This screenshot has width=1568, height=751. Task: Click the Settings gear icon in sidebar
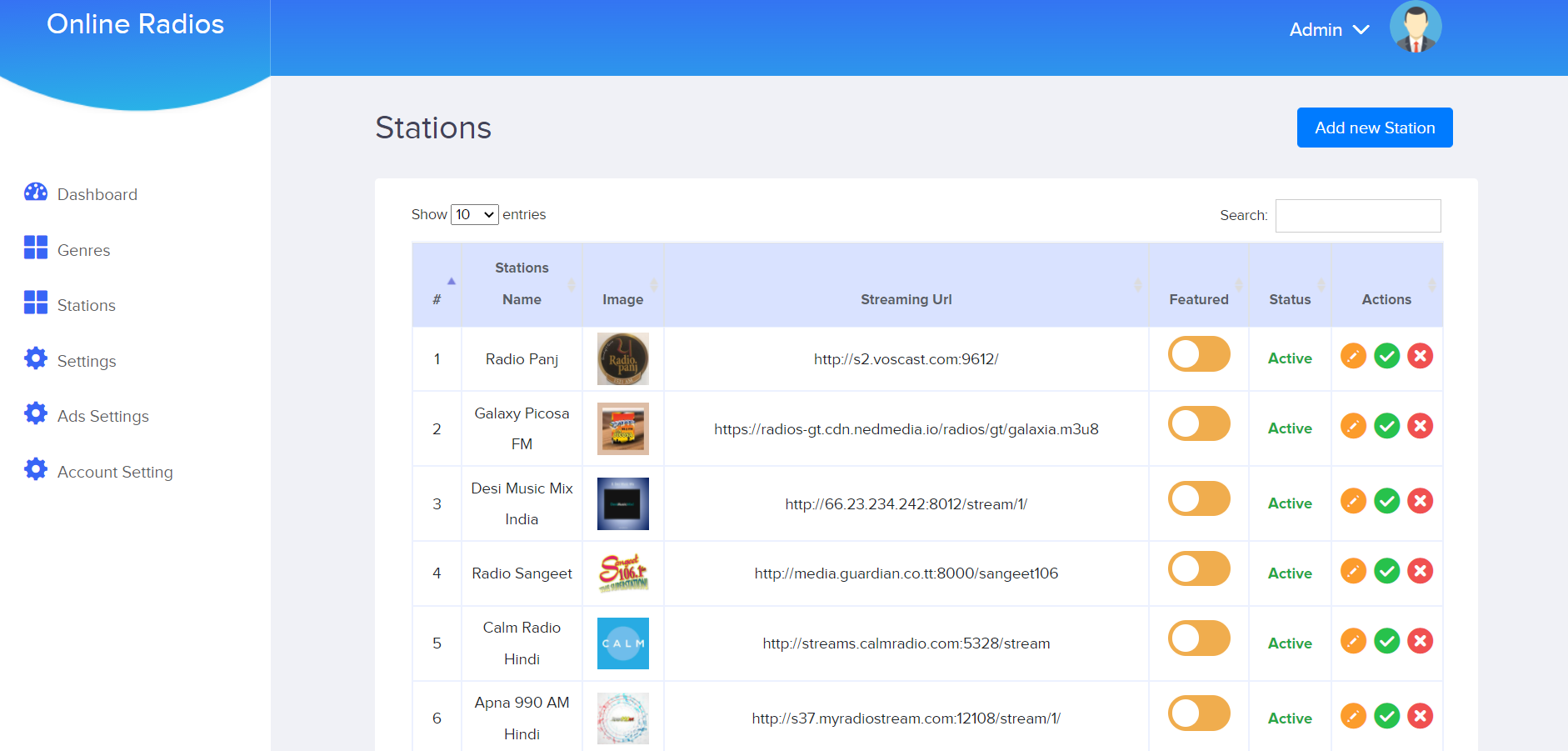click(36, 358)
